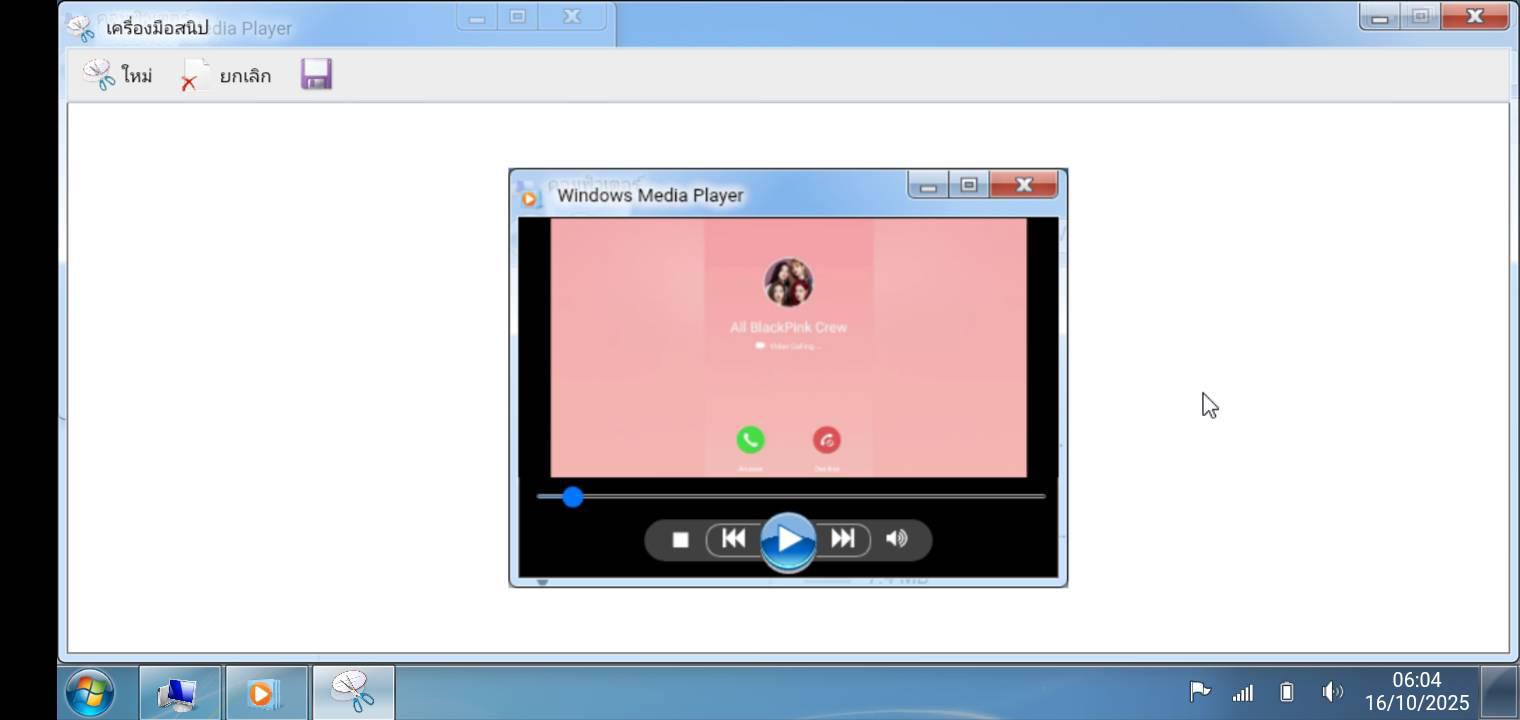The image size is (1520, 720).
Task: Click the Previous track button in the snip
Action: (x=733, y=539)
